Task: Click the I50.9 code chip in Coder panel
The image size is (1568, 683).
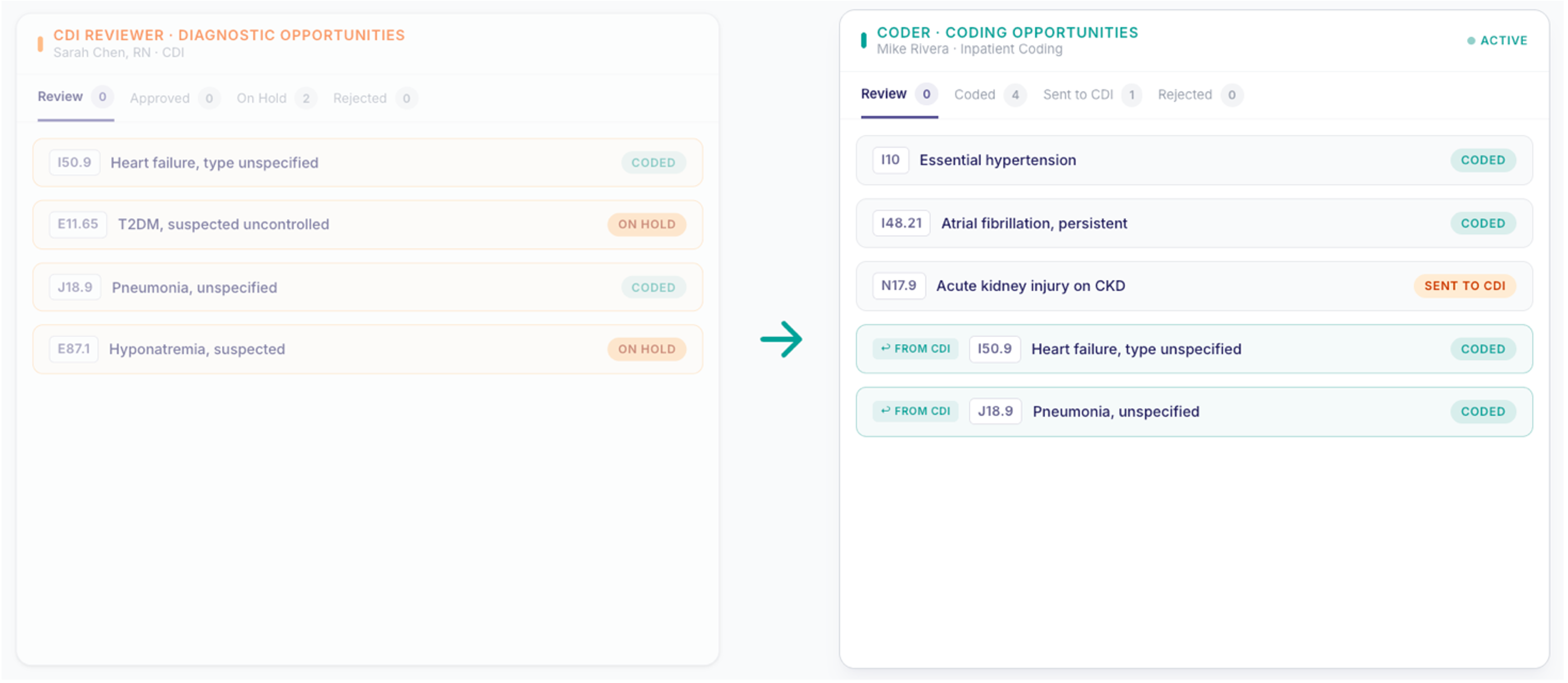Action: (x=995, y=349)
